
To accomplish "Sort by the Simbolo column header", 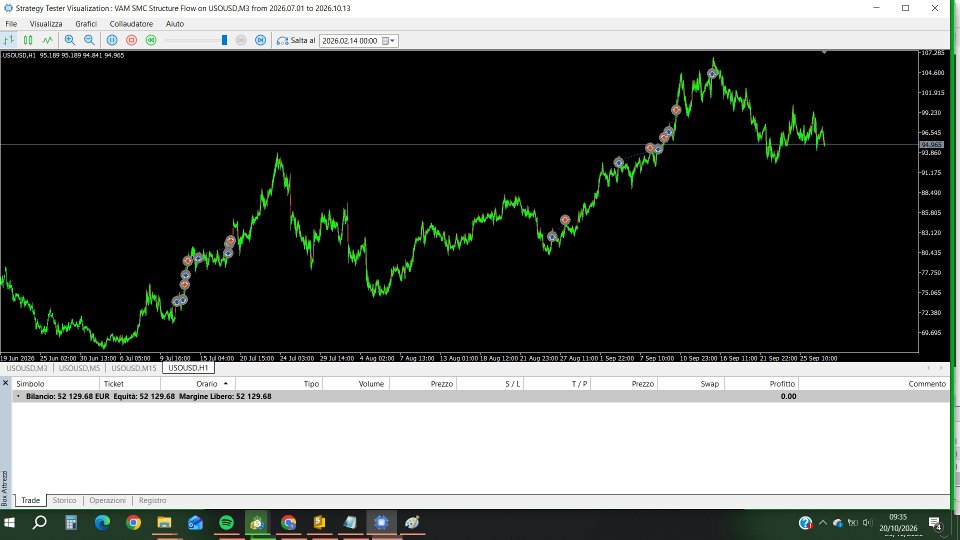I will point(56,384).
